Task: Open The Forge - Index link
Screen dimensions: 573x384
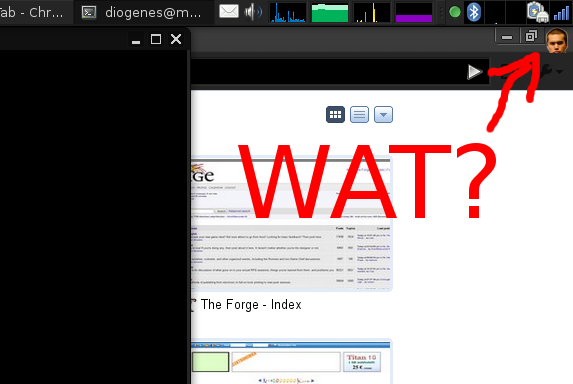Action: 251,304
